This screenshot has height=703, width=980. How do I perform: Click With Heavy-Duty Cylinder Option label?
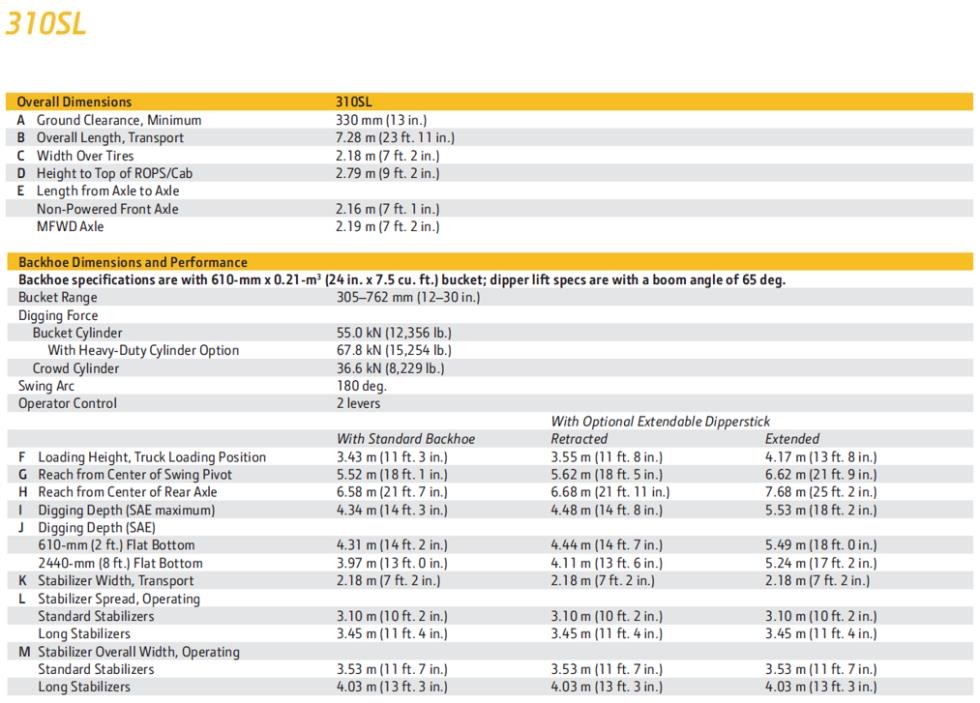pyautogui.click(x=143, y=350)
